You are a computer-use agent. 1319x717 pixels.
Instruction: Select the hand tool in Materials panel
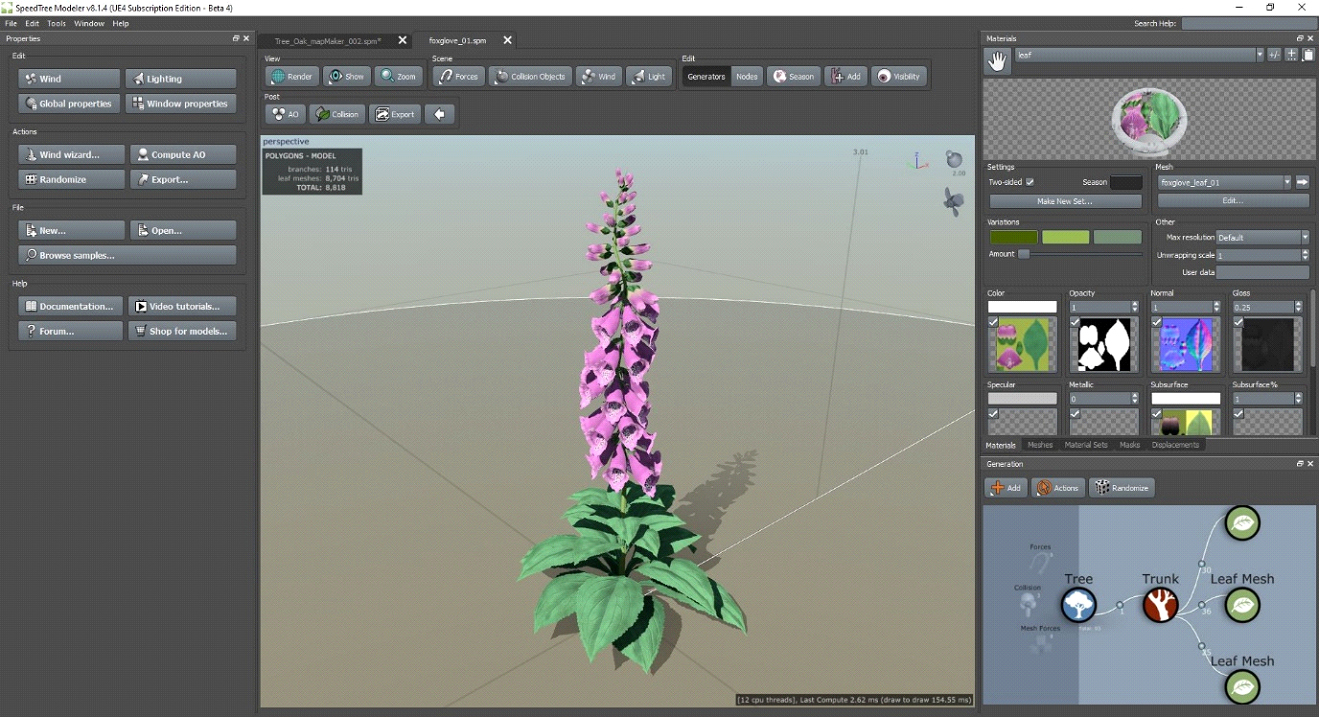point(997,62)
